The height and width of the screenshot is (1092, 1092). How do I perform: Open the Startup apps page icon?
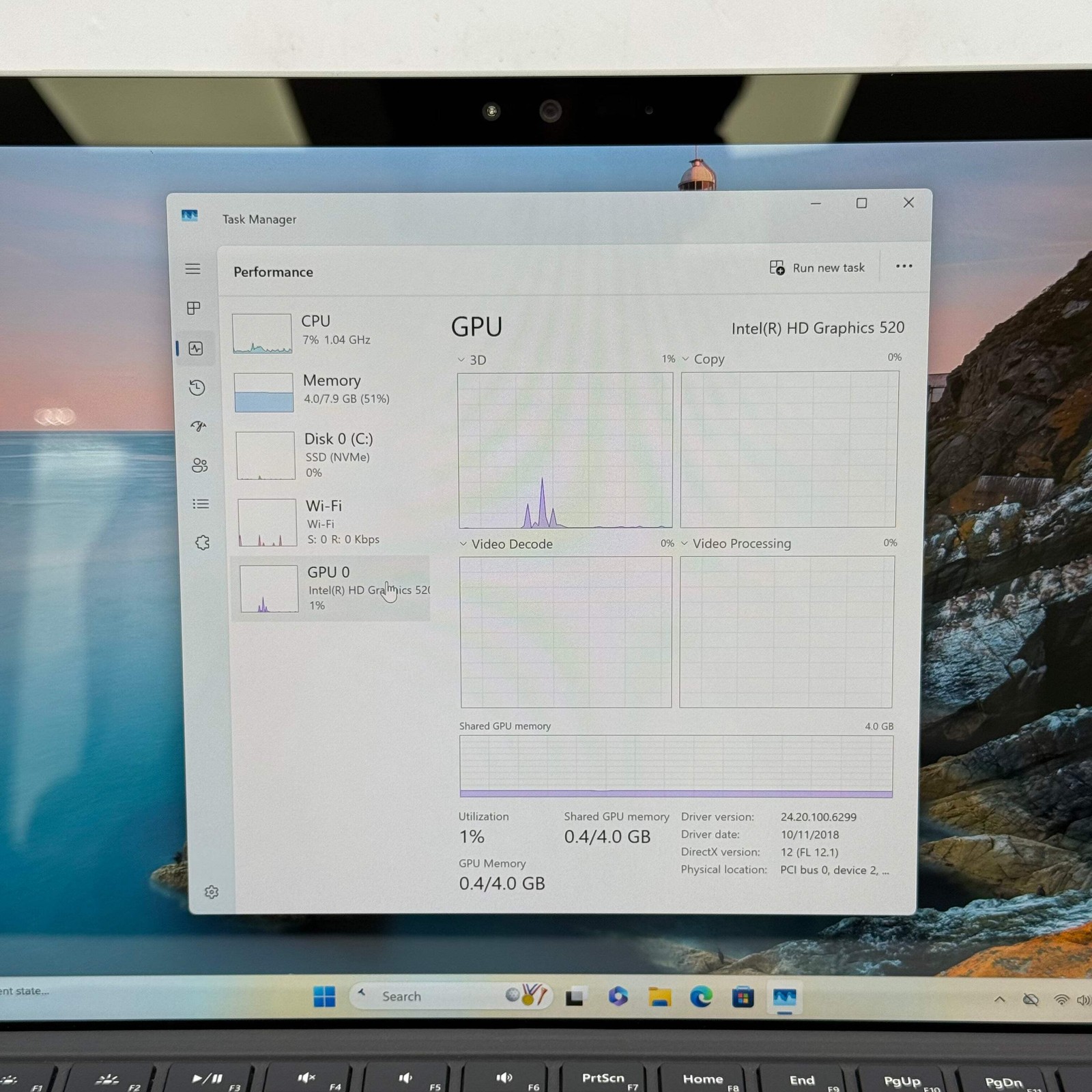pyautogui.click(x=199, y=427)
